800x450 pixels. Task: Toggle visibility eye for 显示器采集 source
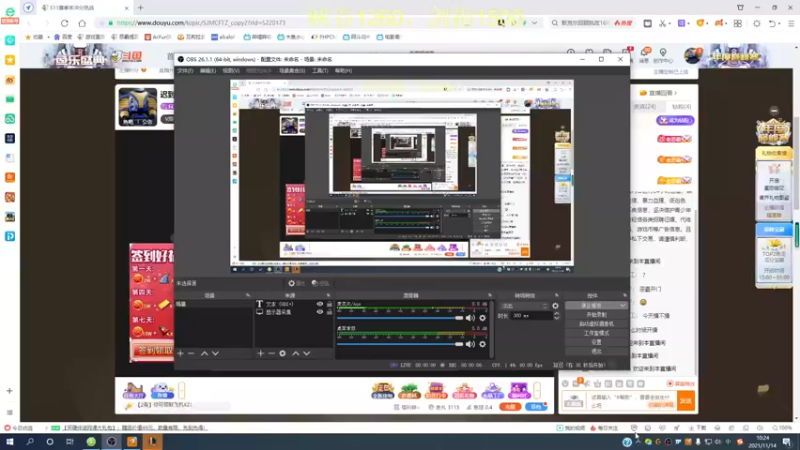tap(320, 312)
